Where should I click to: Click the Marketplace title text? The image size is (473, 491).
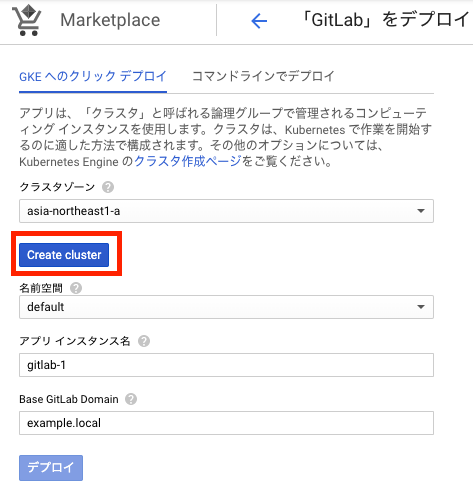(x=110, y=20)
